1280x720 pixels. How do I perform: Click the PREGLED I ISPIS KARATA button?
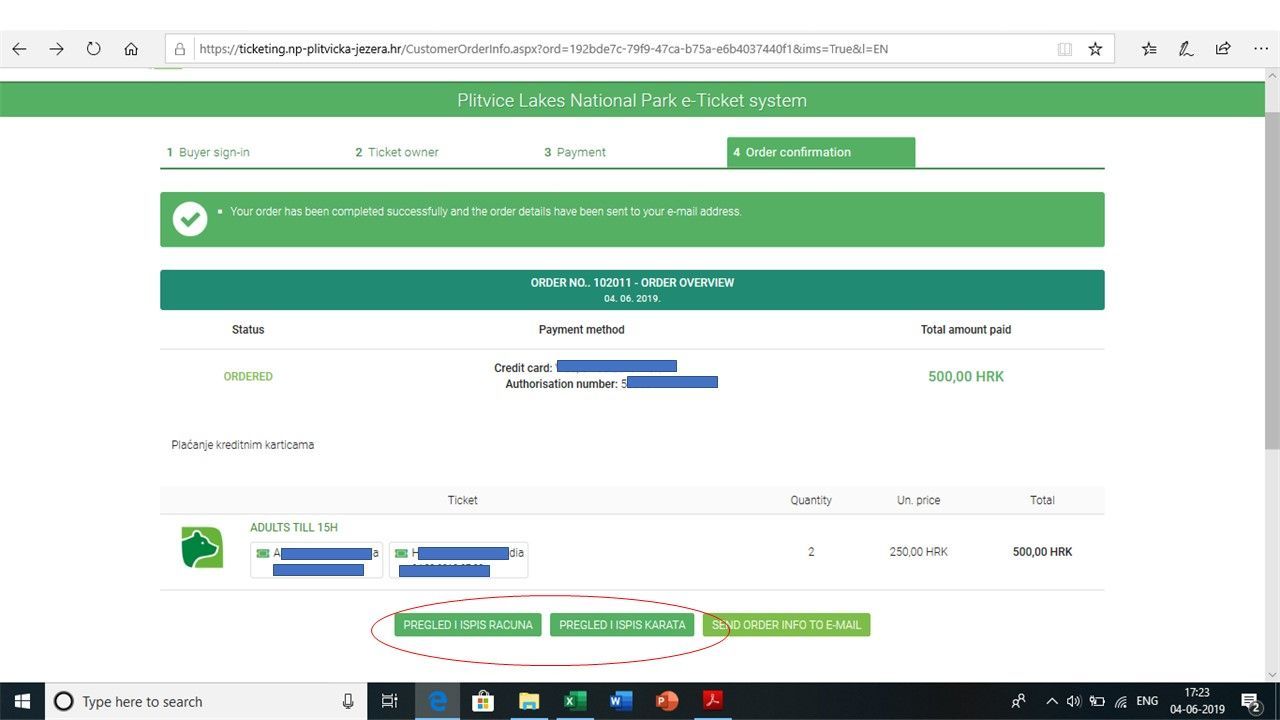(x=622, y=625)
